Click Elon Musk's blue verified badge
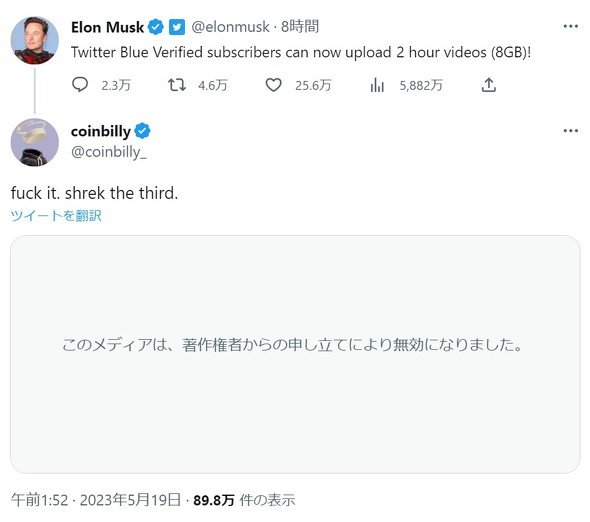Image resolution: width=590 pixels, height=522 pixels. coord(155,27)
